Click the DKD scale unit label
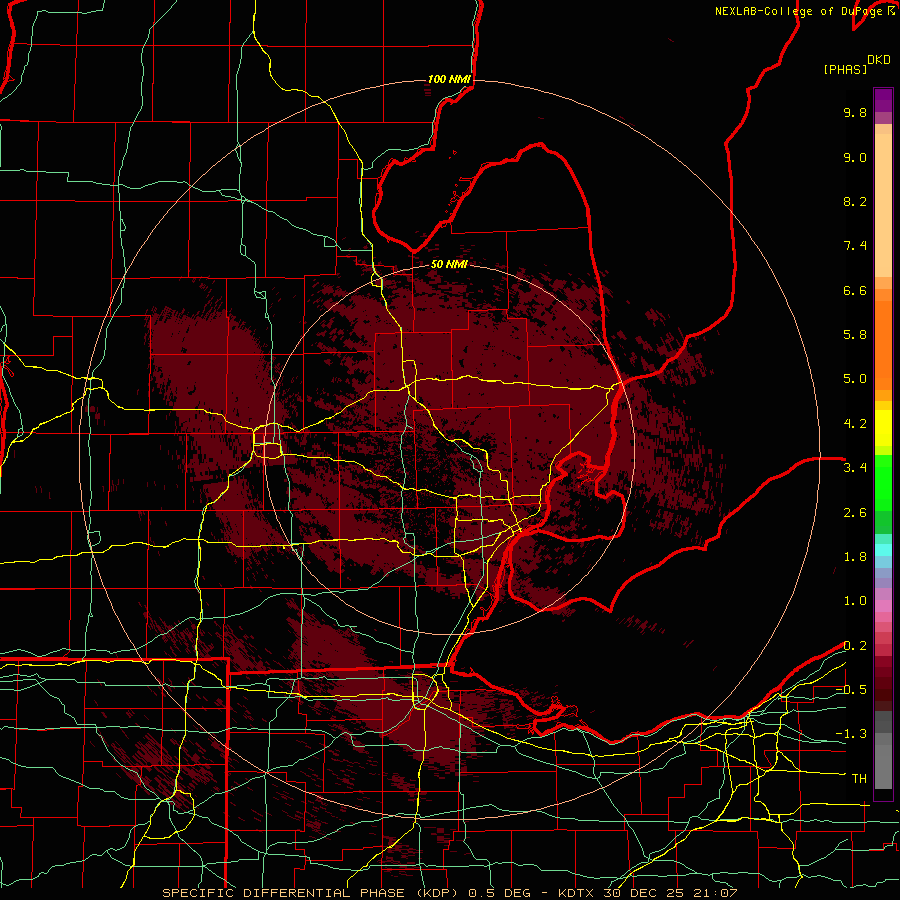 [x=879, y=60]
